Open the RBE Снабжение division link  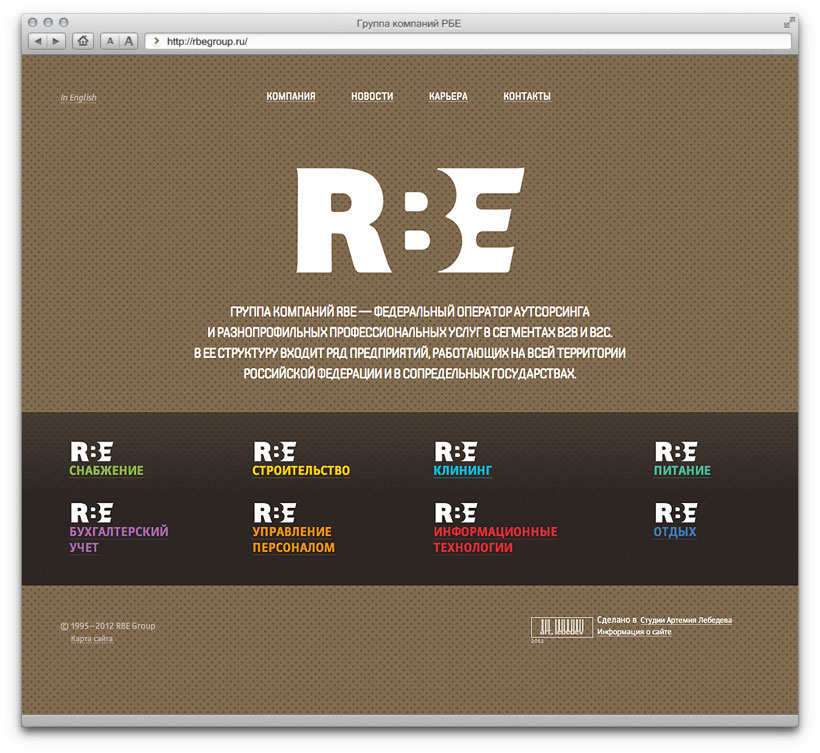click(107, 470)
